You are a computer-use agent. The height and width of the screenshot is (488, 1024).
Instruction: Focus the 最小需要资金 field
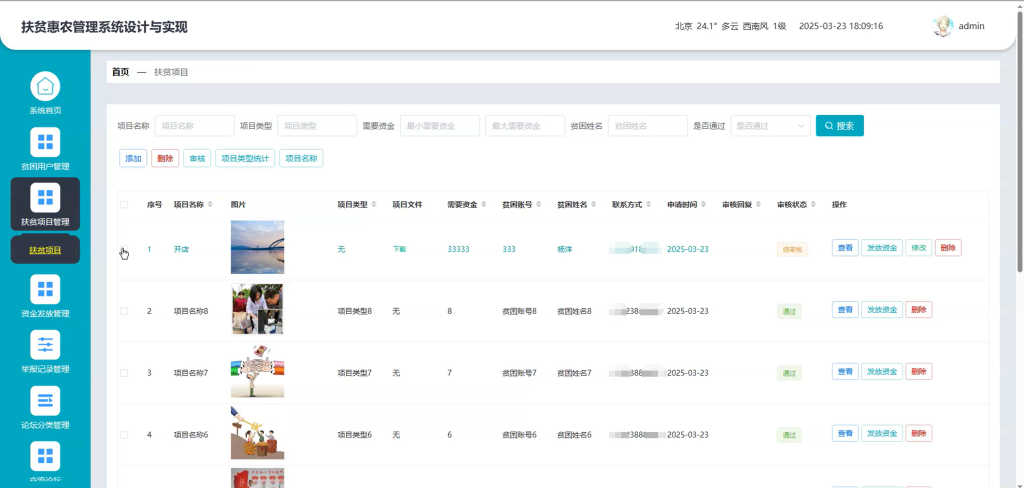click(x=440, y=125)
